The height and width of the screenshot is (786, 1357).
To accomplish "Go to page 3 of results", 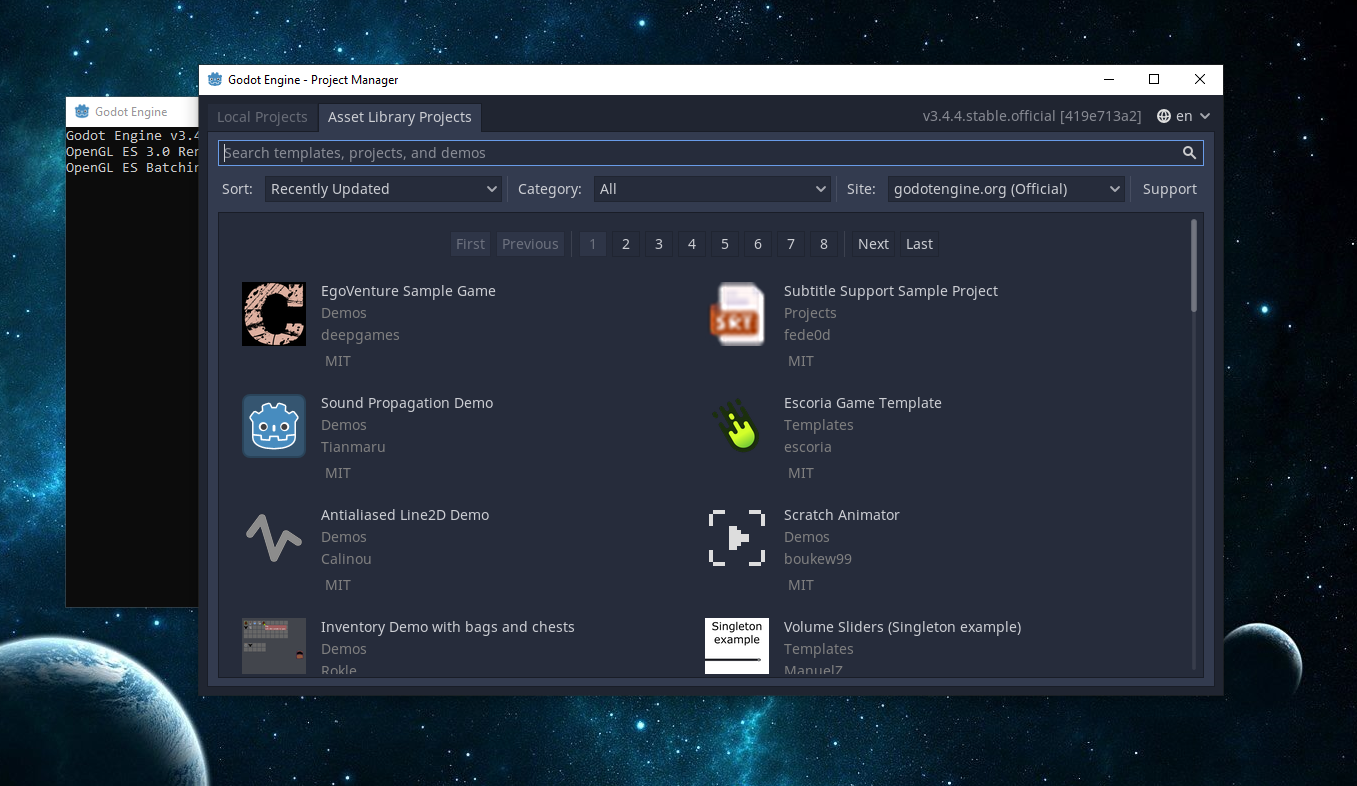I will pyautogui.click(x=658, y=244).
